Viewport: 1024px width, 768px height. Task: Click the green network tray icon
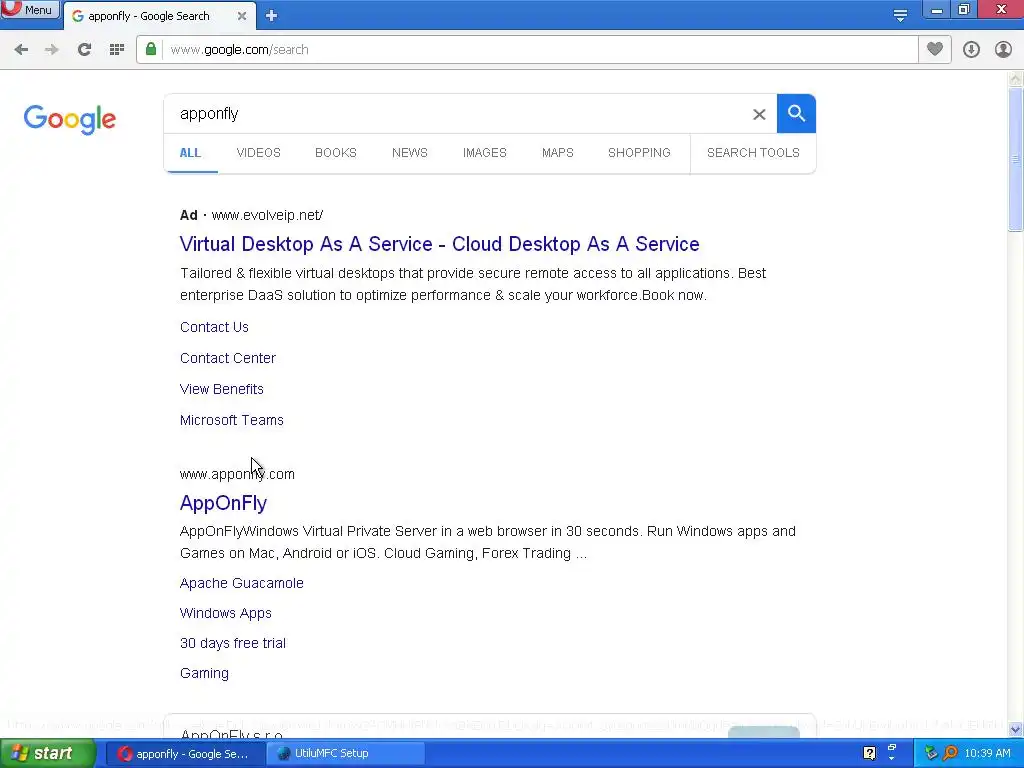[931, 754]
